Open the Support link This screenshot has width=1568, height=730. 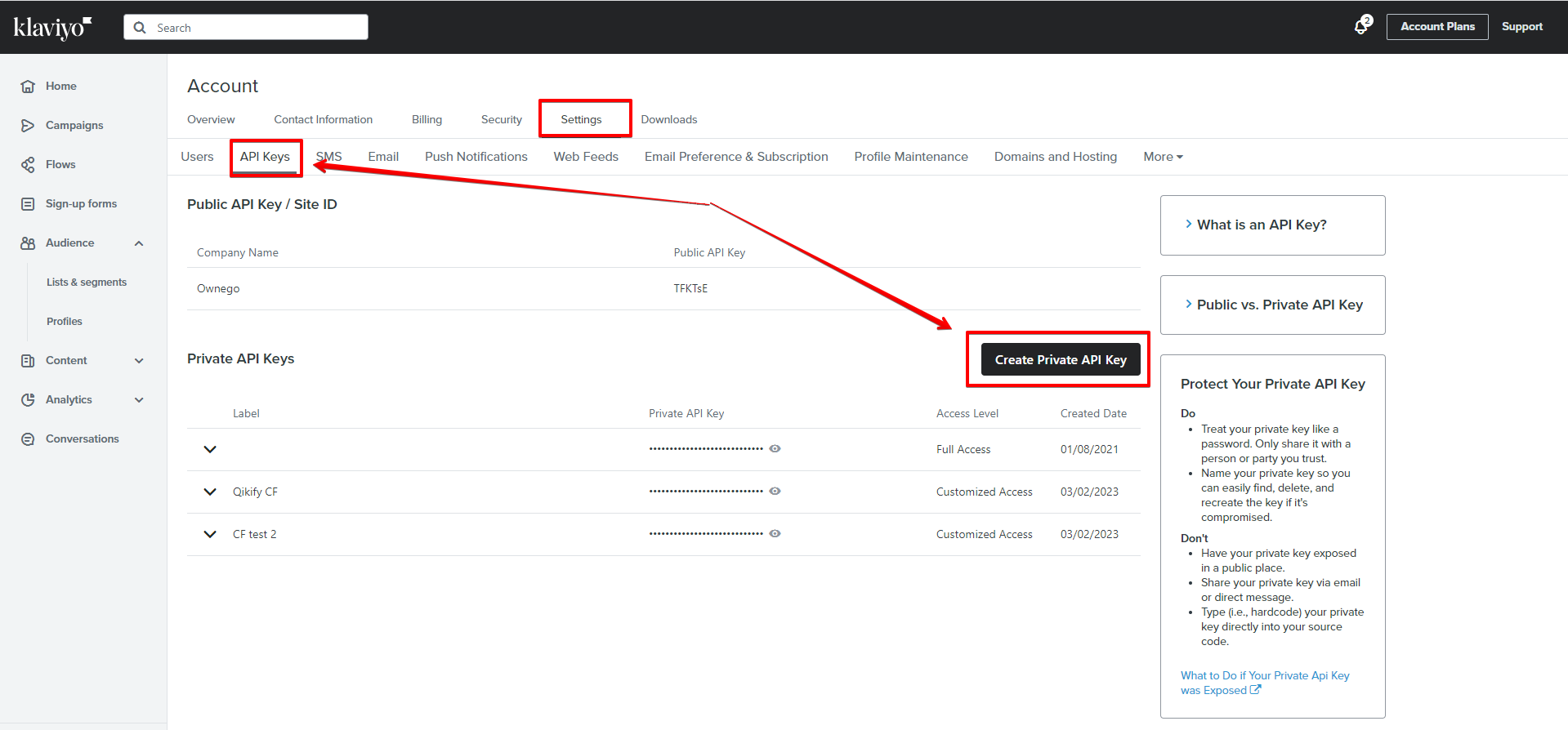click(1522, 27)
